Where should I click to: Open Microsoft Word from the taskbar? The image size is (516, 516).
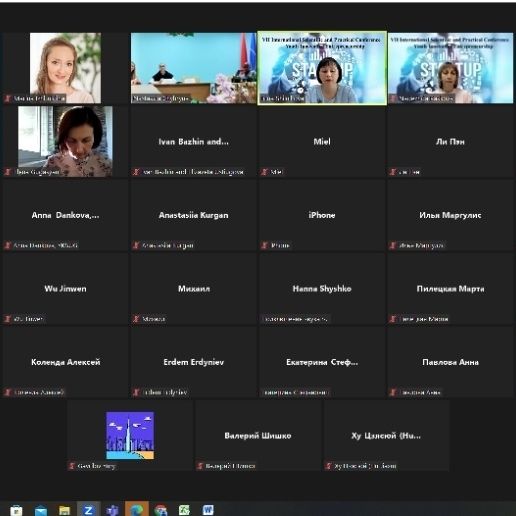point(208,510)
